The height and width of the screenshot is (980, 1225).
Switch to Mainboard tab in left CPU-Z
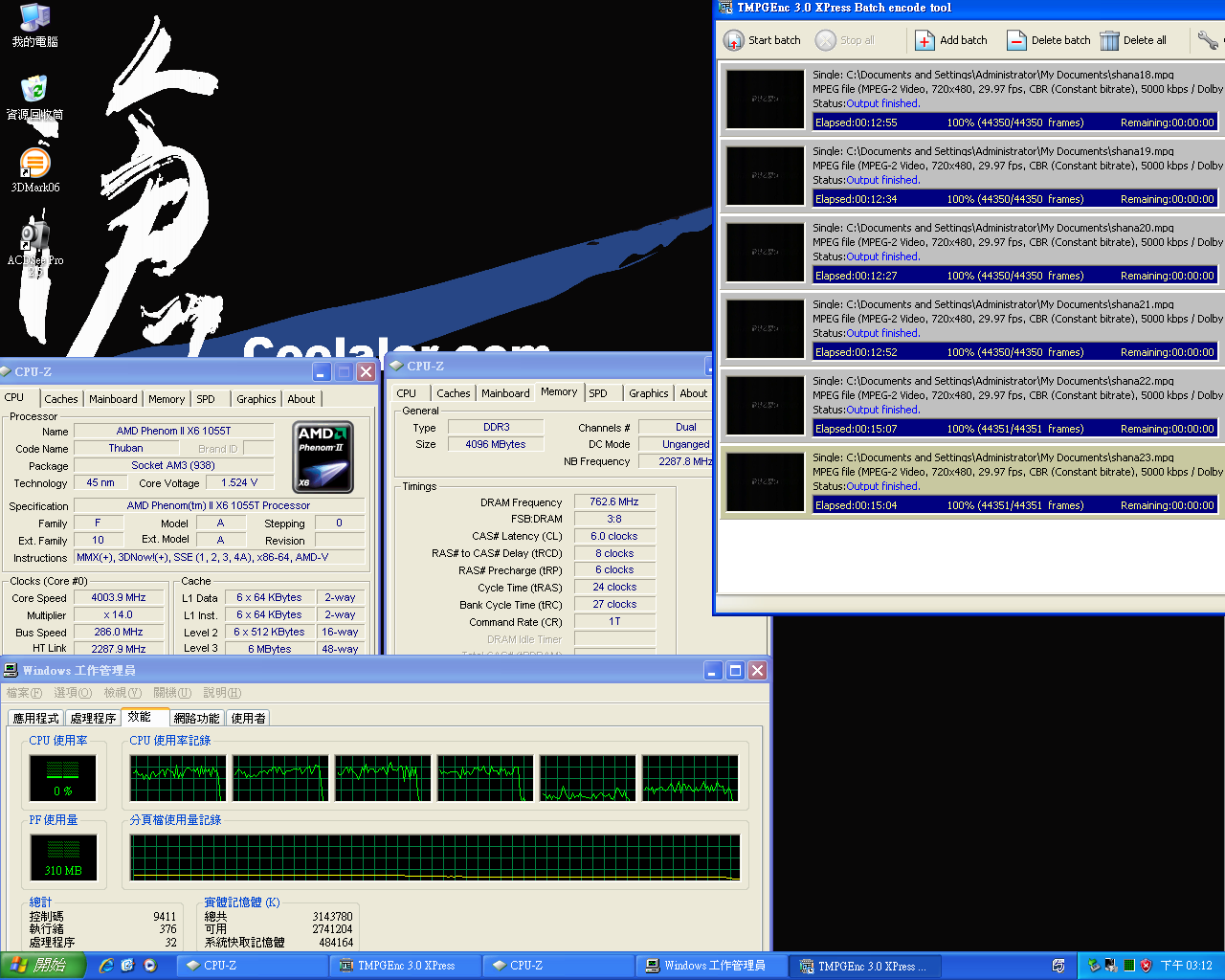tap(113, 399)
